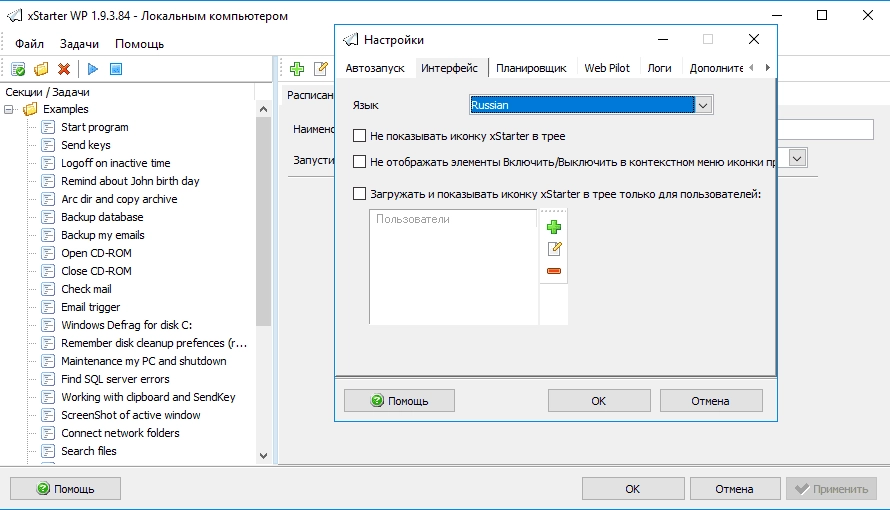Click the Наименование input field in main window
890x510 pixels.
825,129
